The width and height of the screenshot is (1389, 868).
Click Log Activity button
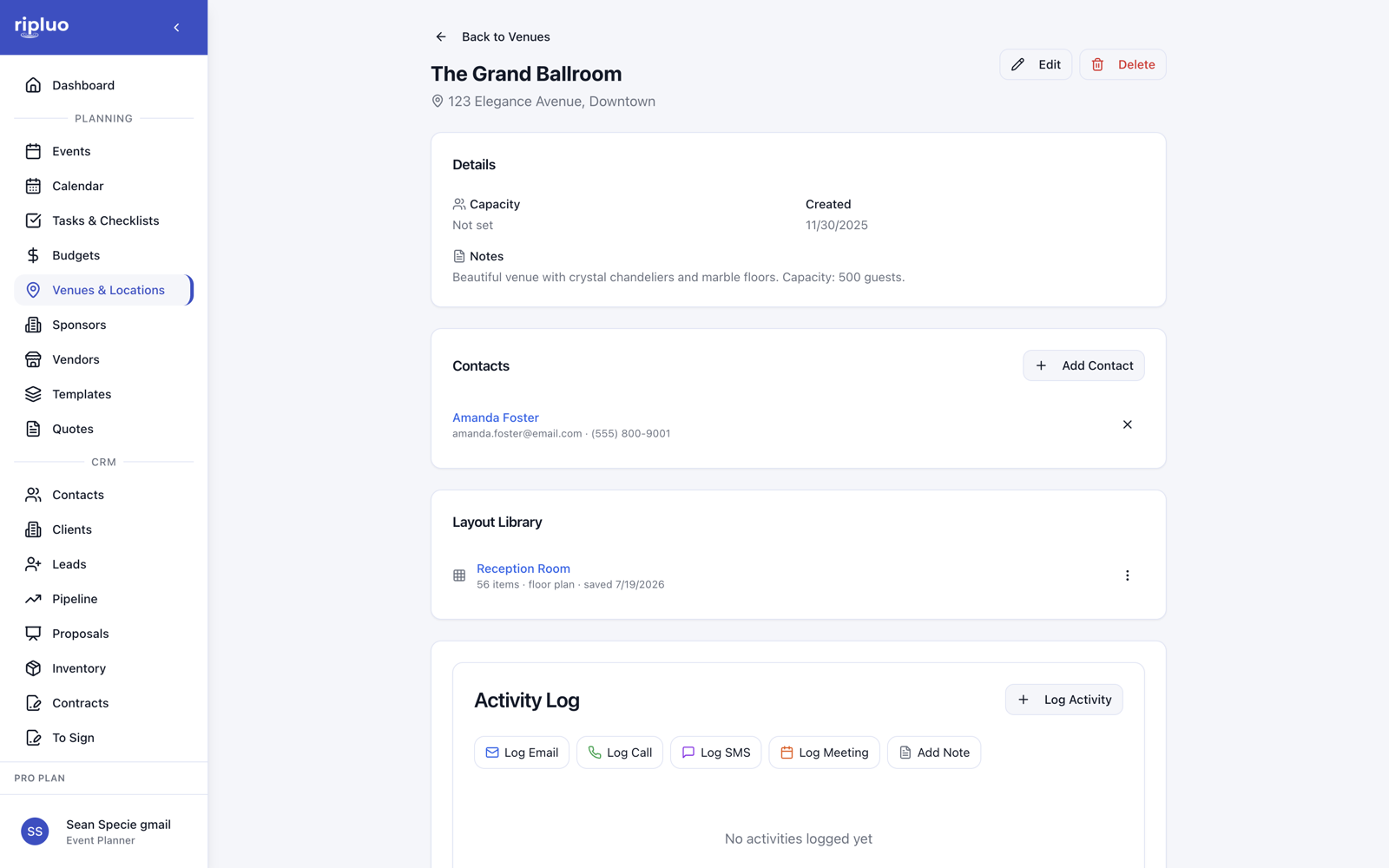pos(1064,700)
